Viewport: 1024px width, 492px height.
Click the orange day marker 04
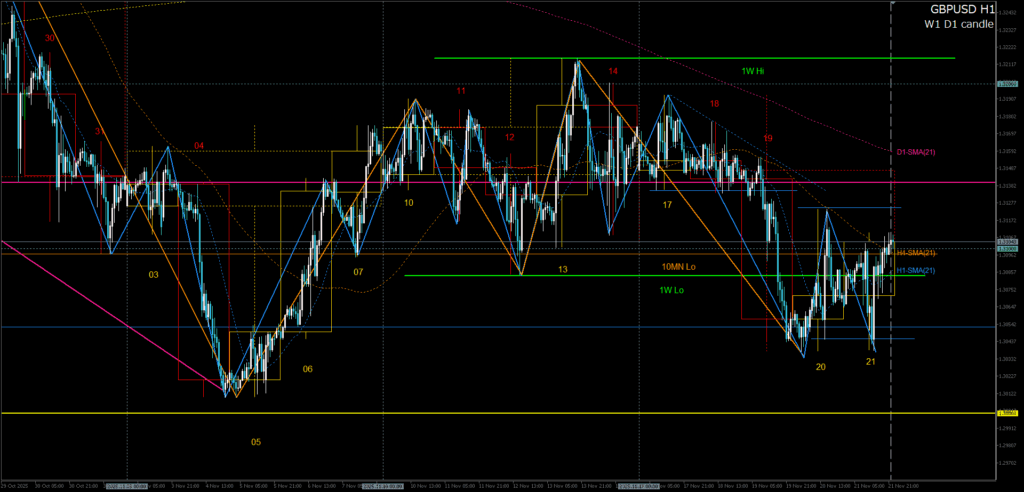pos(199,146)
